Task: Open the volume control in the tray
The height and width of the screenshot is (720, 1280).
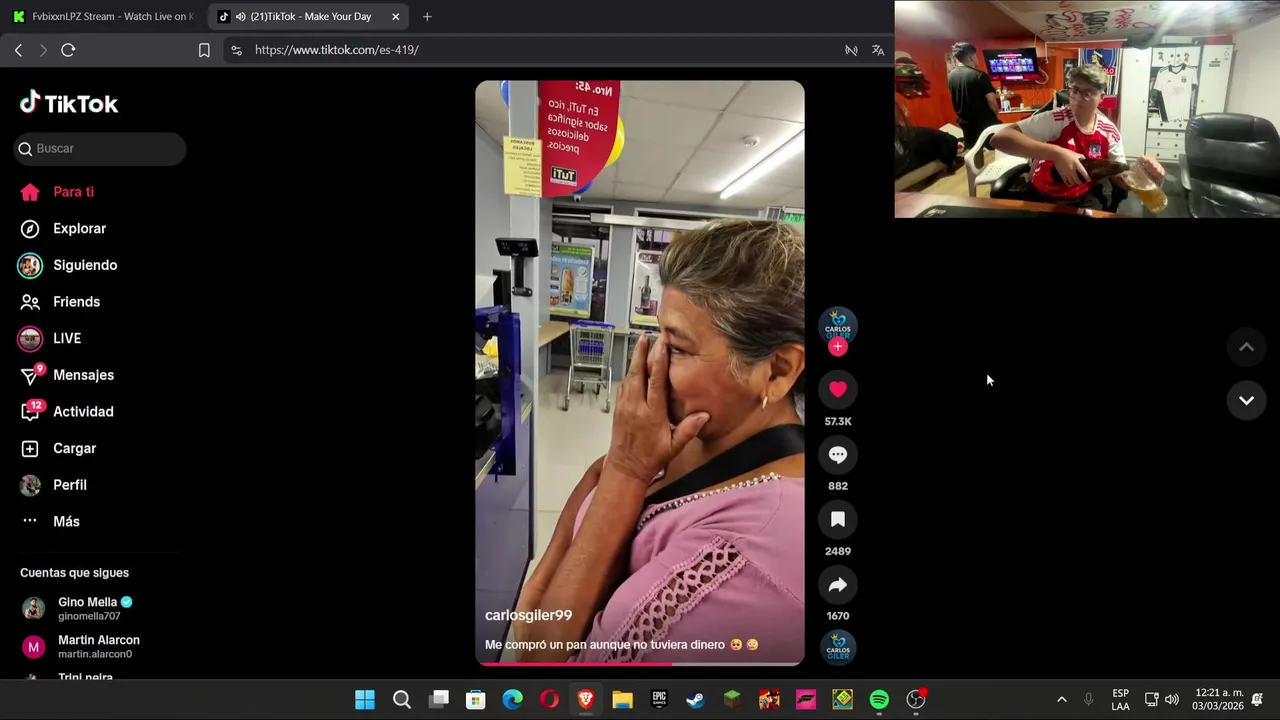Action: click(1172, 700)
